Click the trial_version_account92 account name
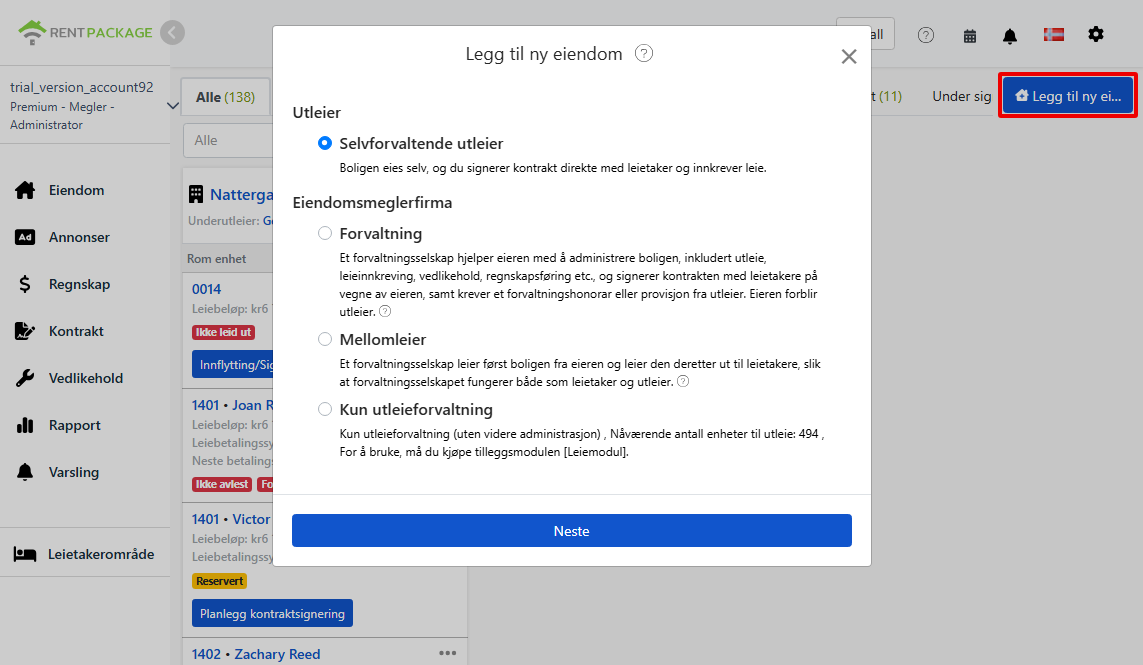 [x=82, y=88]
